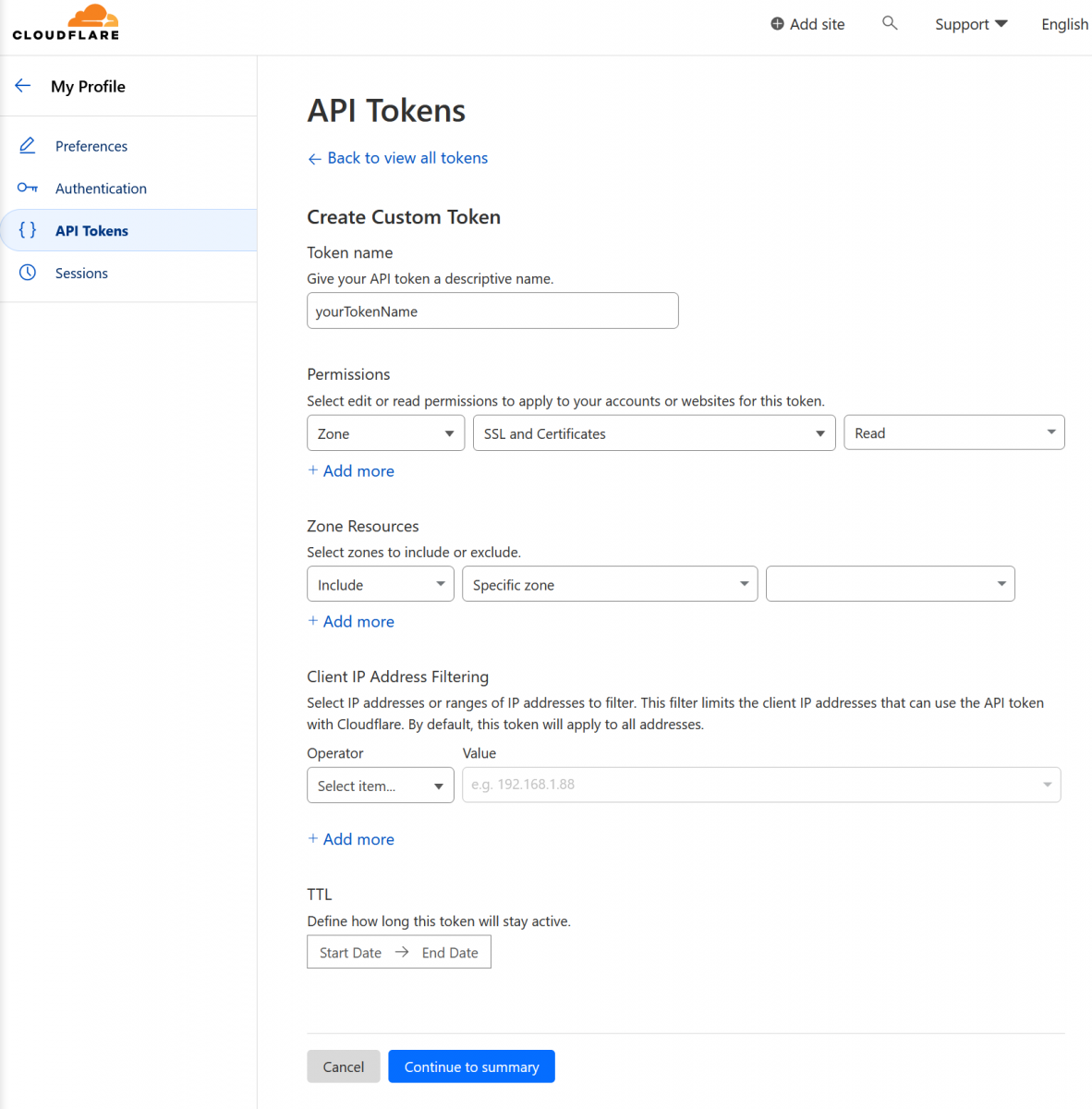Click the Sessions clock icon
The height and width of the screenshot is (1109, 1092).
[x=28, y=273]
